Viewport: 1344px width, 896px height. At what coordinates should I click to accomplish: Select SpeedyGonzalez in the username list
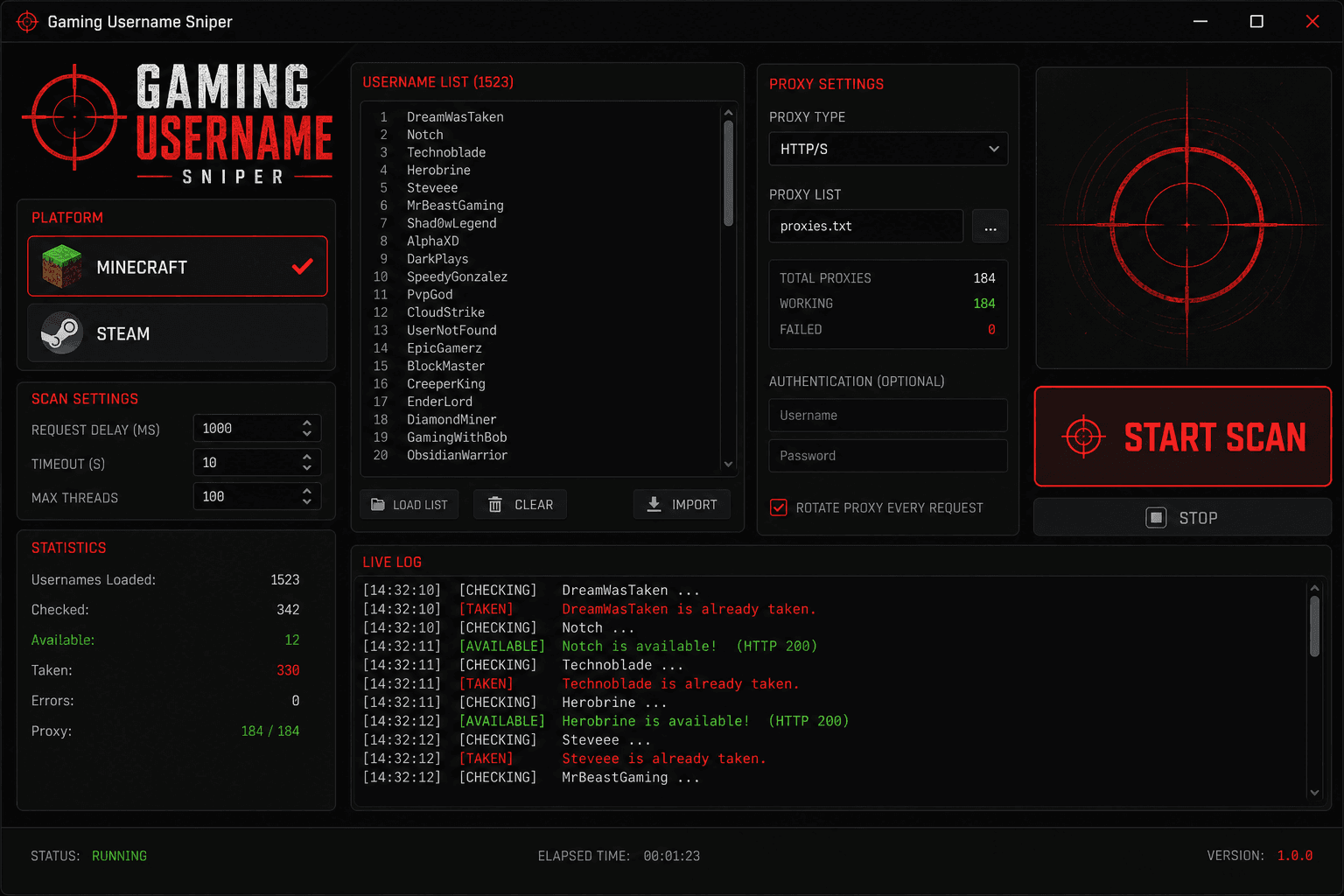tap(457, 277)
